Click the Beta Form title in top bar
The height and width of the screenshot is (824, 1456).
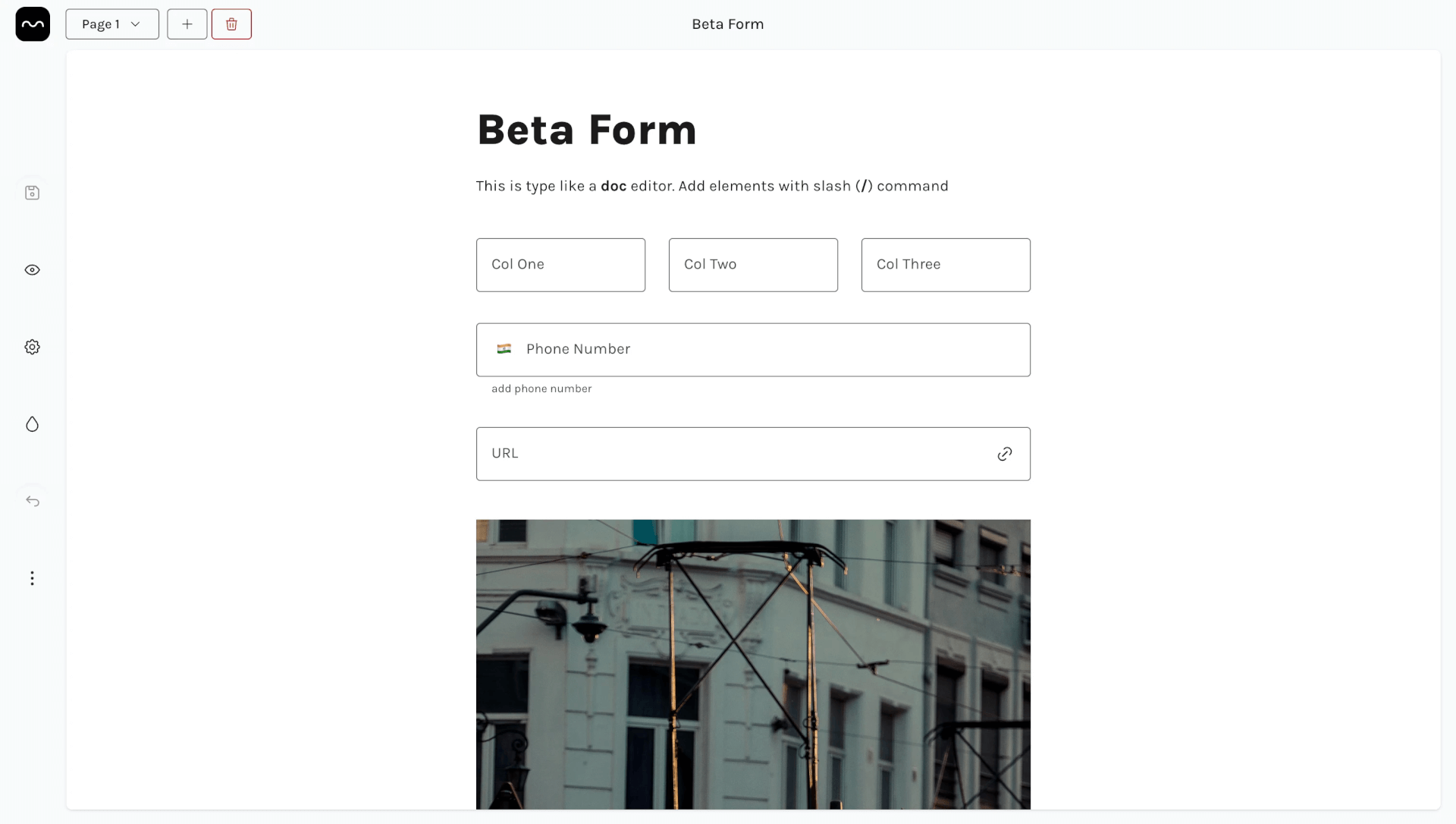(728, 24)
